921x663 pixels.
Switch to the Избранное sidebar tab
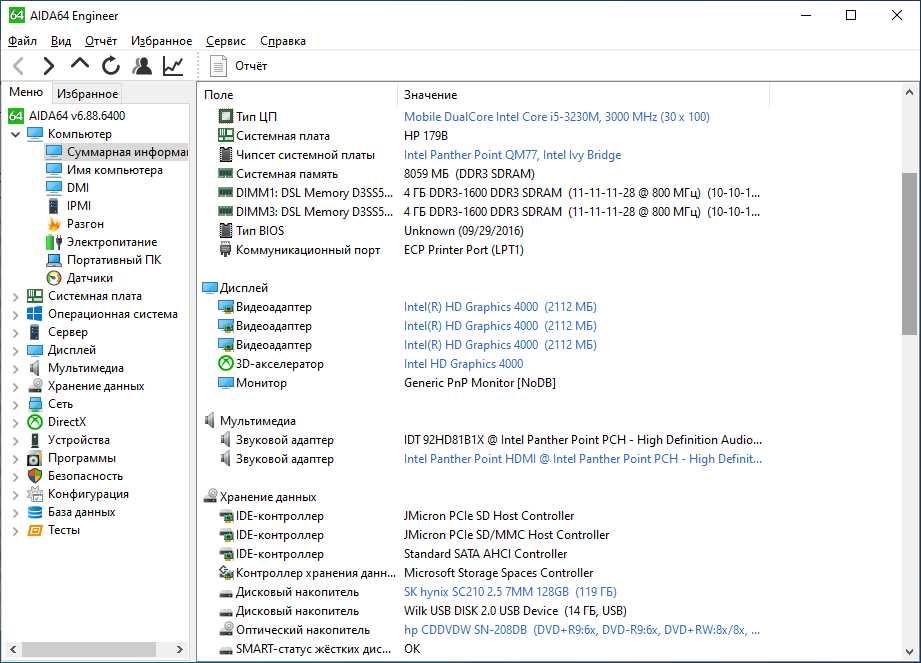coord(88,93)
